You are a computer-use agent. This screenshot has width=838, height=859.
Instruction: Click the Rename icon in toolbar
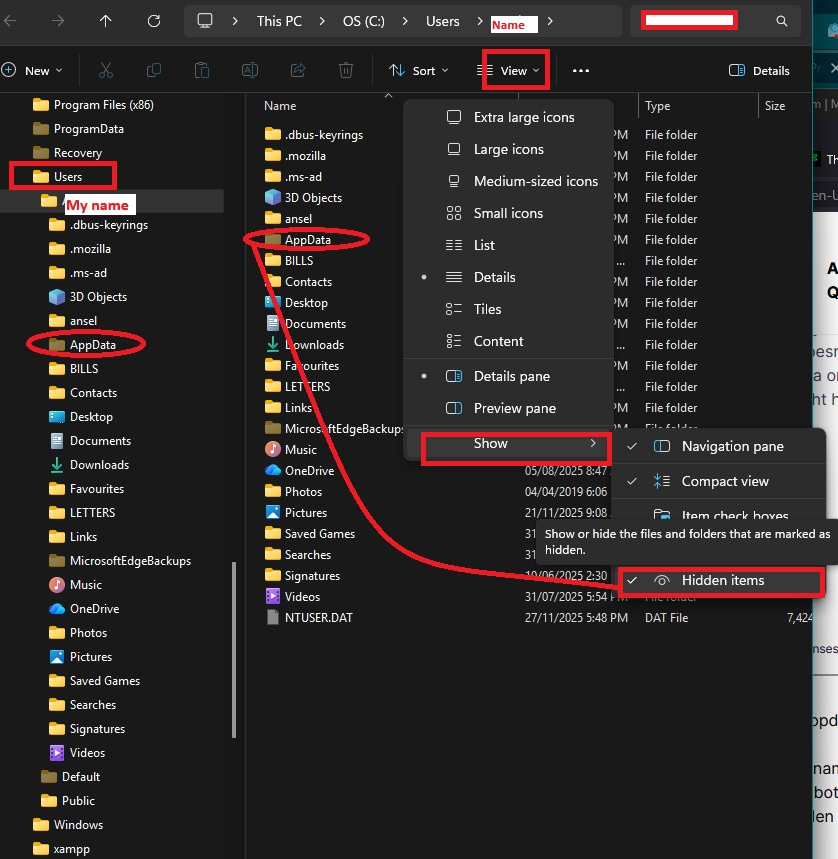(249, 70)
